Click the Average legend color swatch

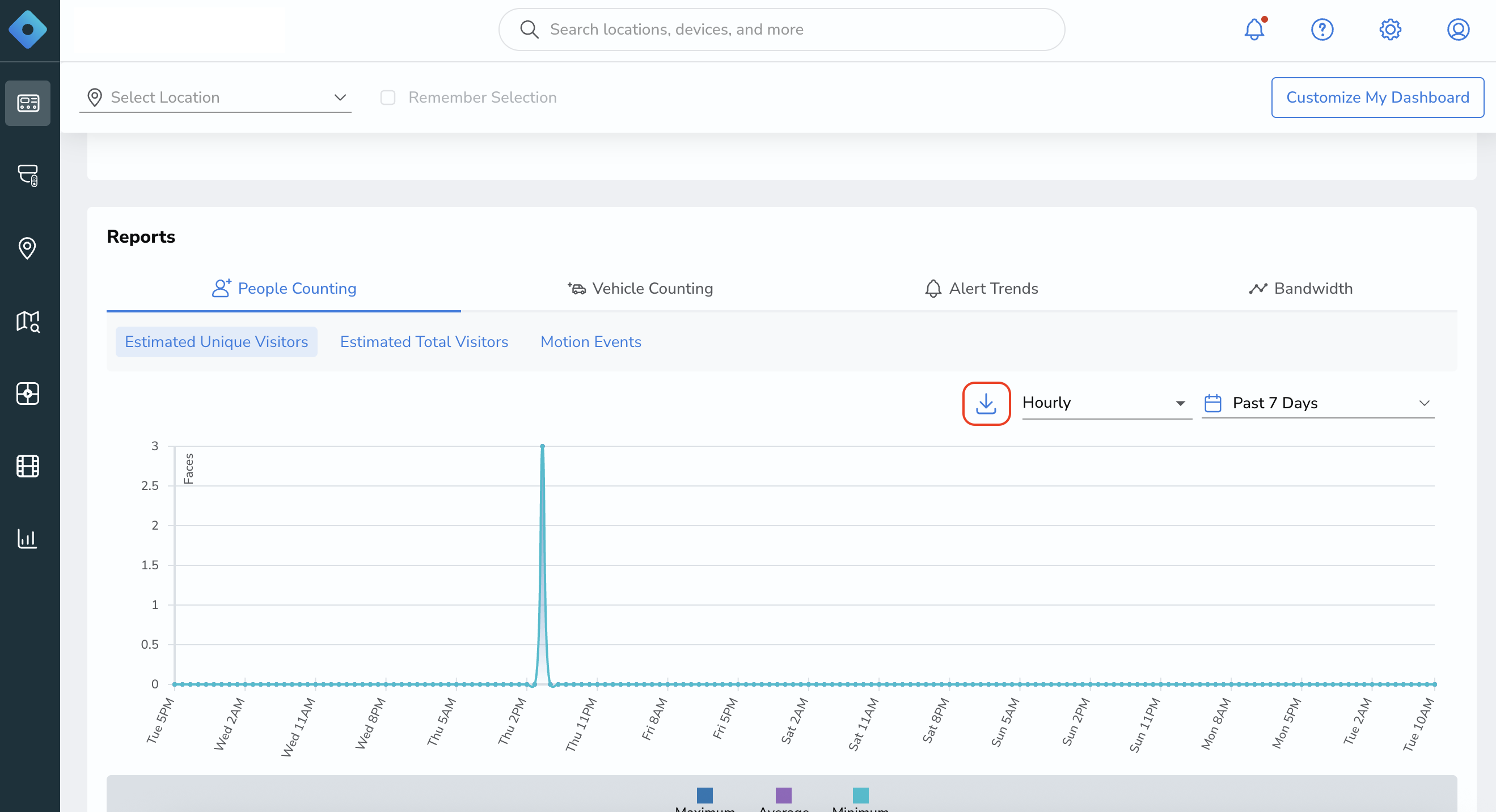[x=783, y=795]
